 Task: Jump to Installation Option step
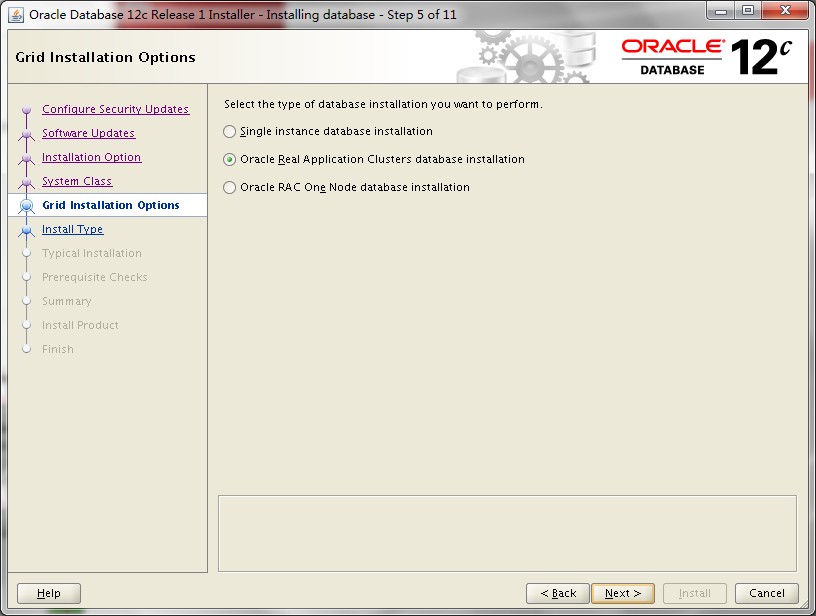tap(92, 157)
